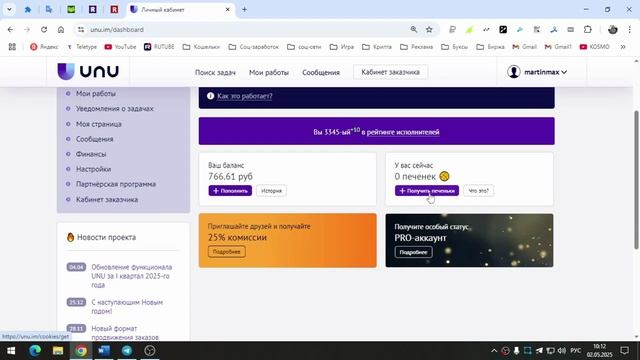The width and height of the screenshot is (640, 360).
Task: Open Сообщения in sidebar
Action: coord(95,139)
